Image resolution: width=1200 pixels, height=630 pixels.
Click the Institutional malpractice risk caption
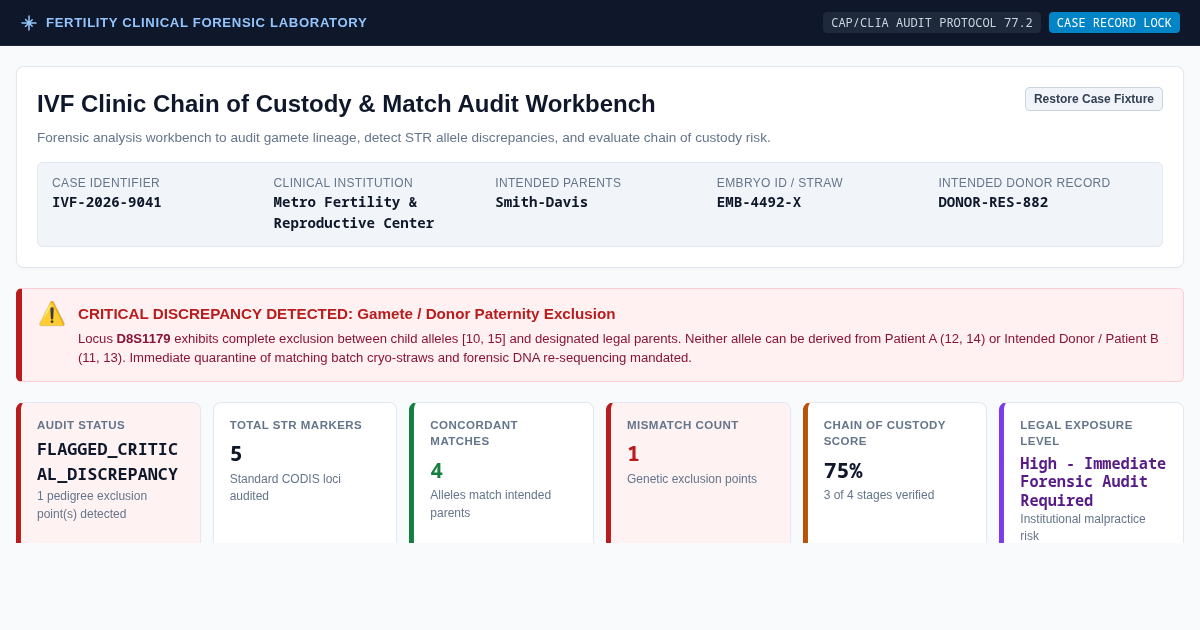coord(1083,527)
